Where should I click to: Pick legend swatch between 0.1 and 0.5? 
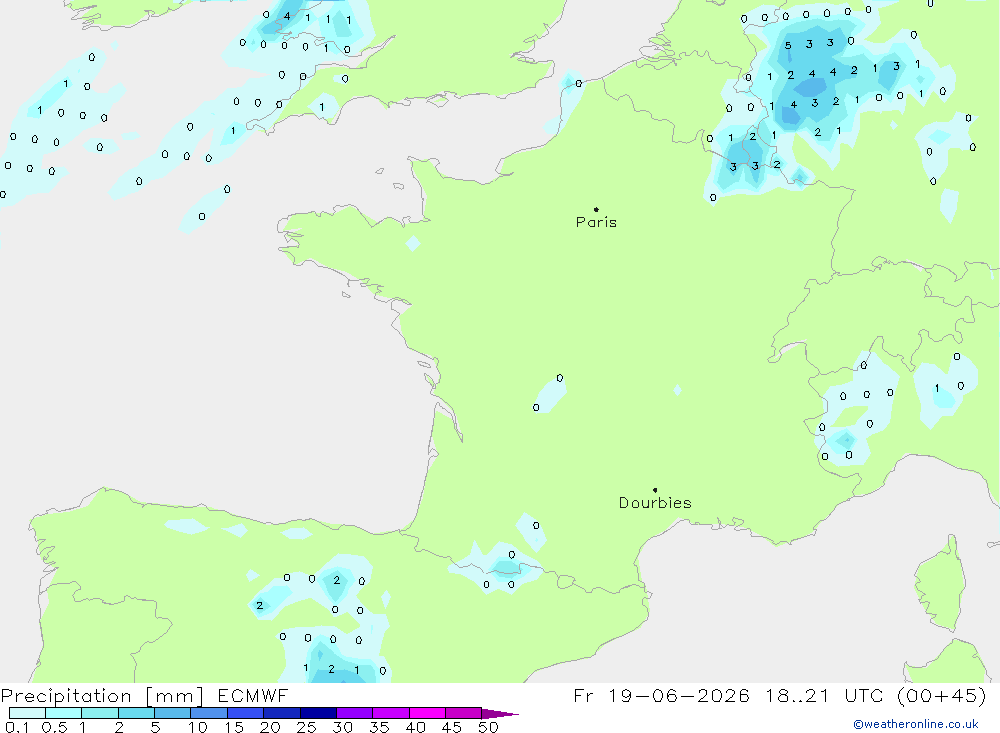[x=27, y=713]
